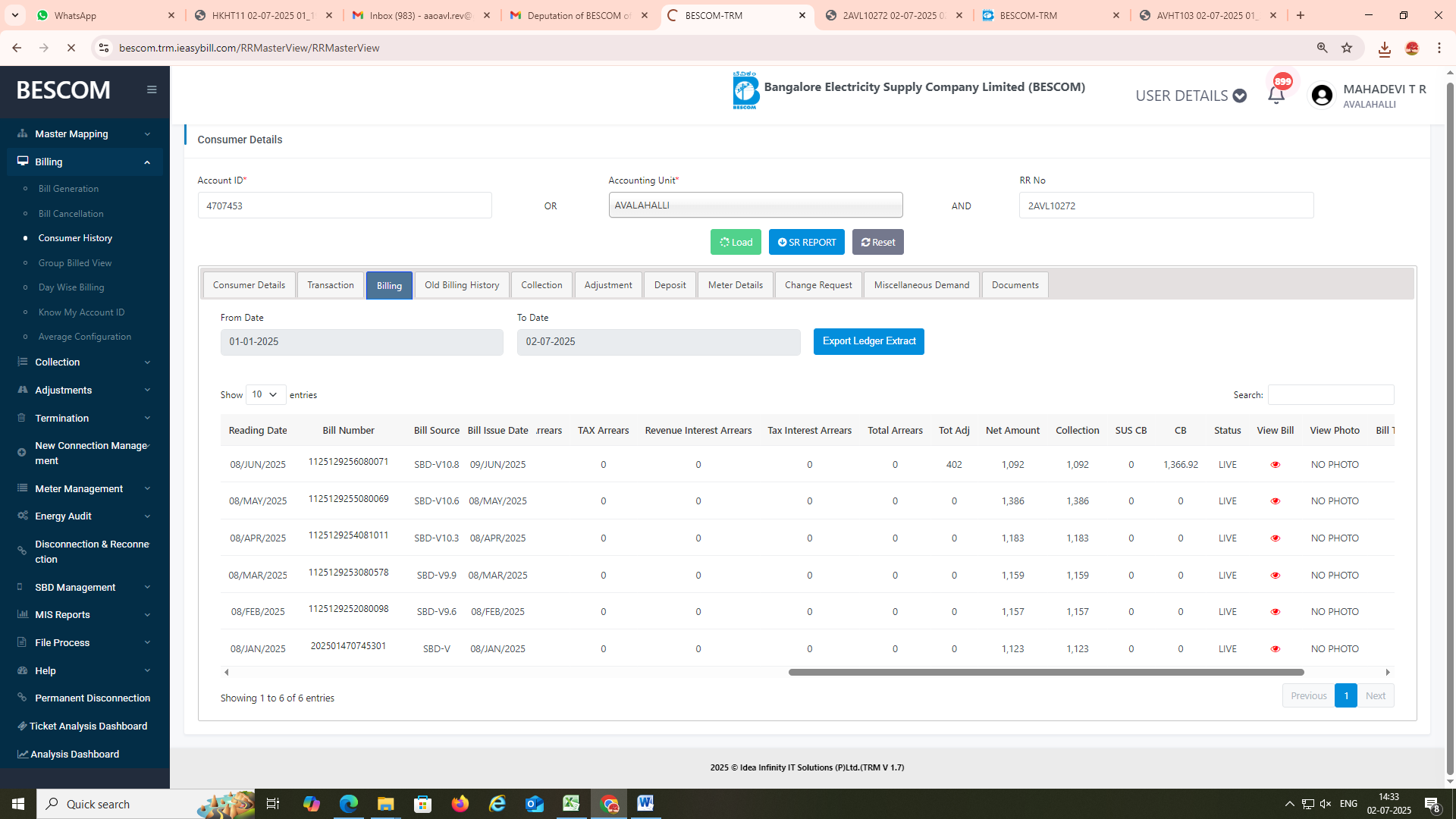Viewport: 1456px width, 819px height.
Task: Click the green Load button
Action: (736, 243)
